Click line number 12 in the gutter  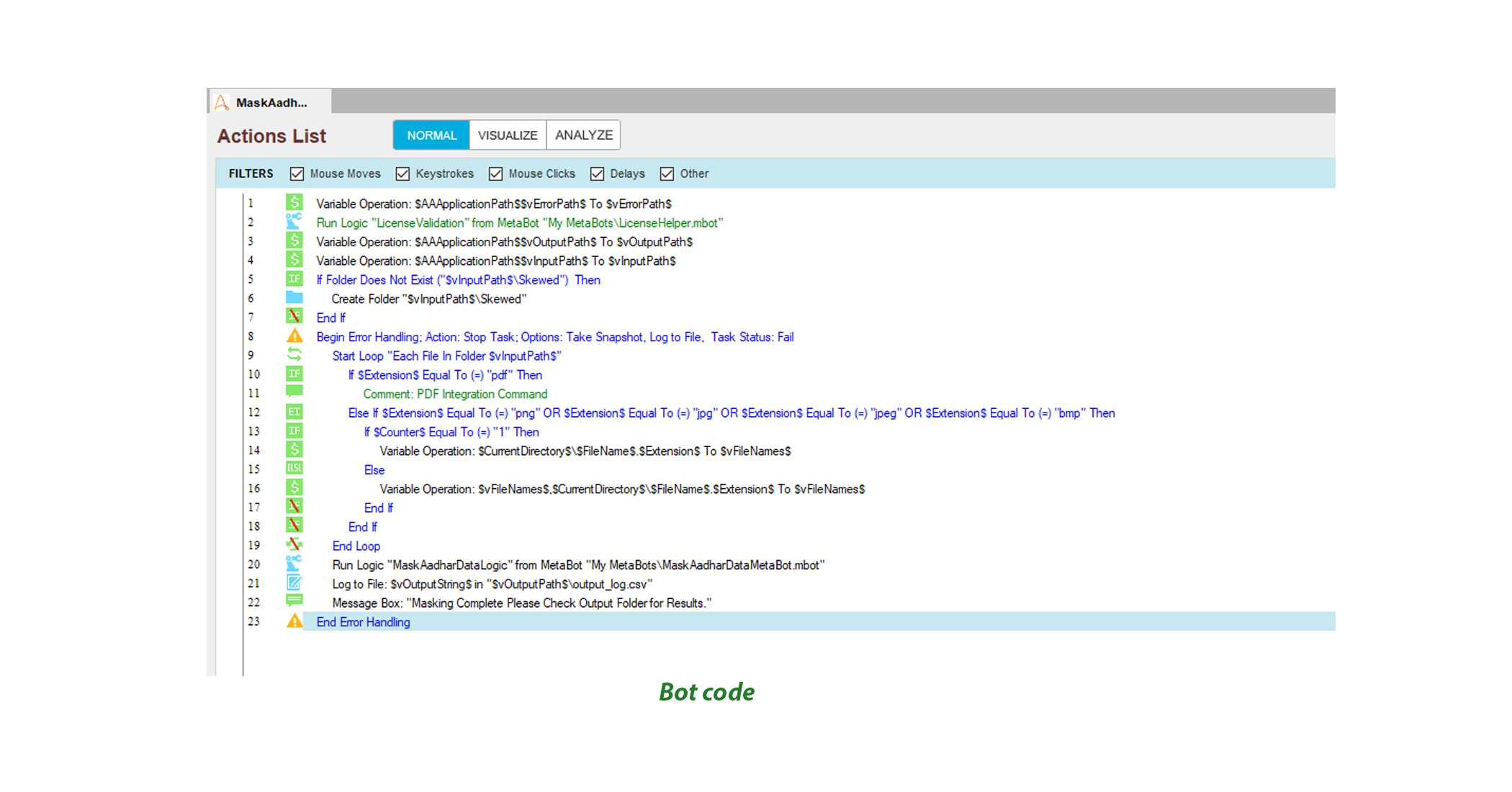coord(253,413)
